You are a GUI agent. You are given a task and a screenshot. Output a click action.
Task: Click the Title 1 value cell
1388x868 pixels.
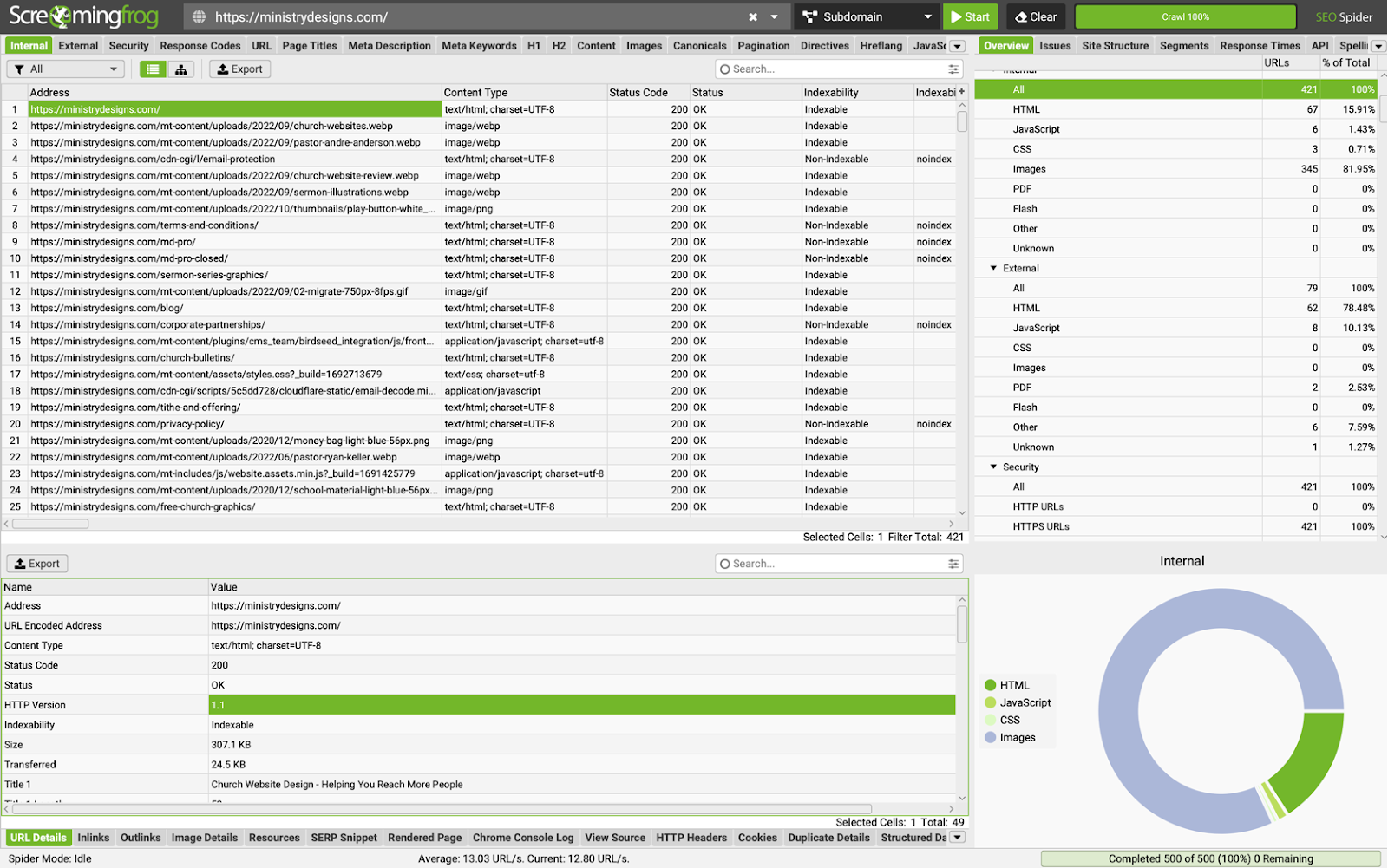[x=582, y=785]
